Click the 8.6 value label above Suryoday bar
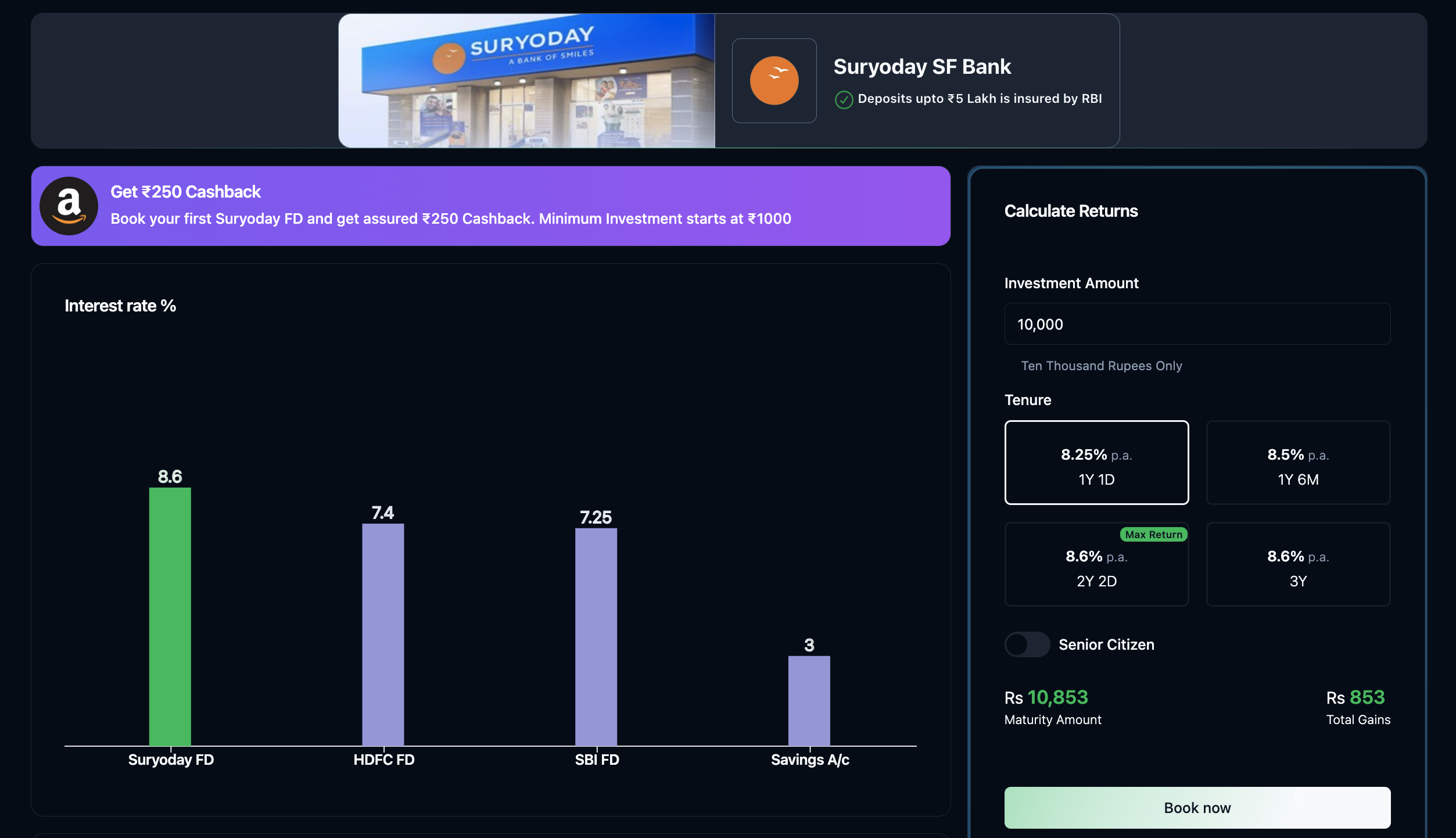The width and height of the screenshot is (1456, 838). click(170, 477)
